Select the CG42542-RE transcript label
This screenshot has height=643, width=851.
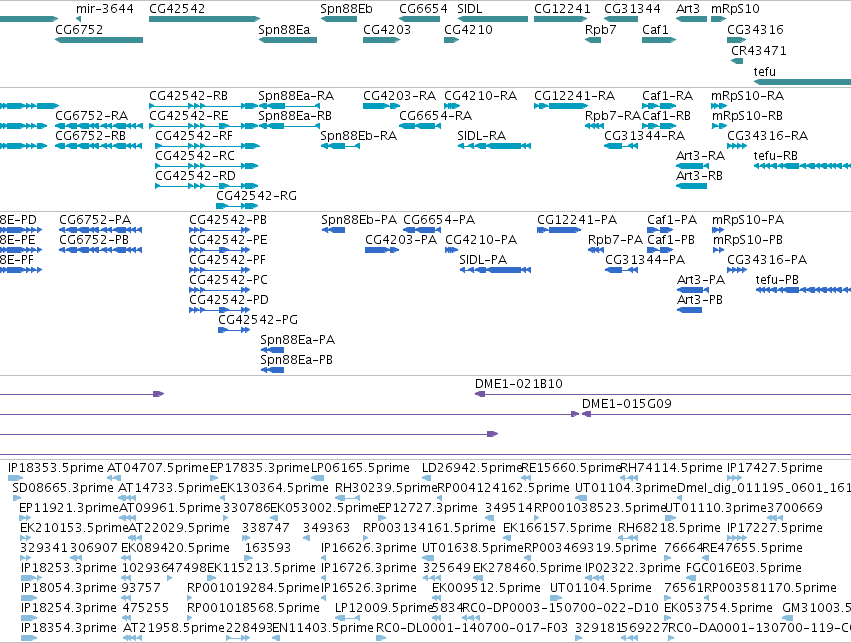tap(189, 116)
